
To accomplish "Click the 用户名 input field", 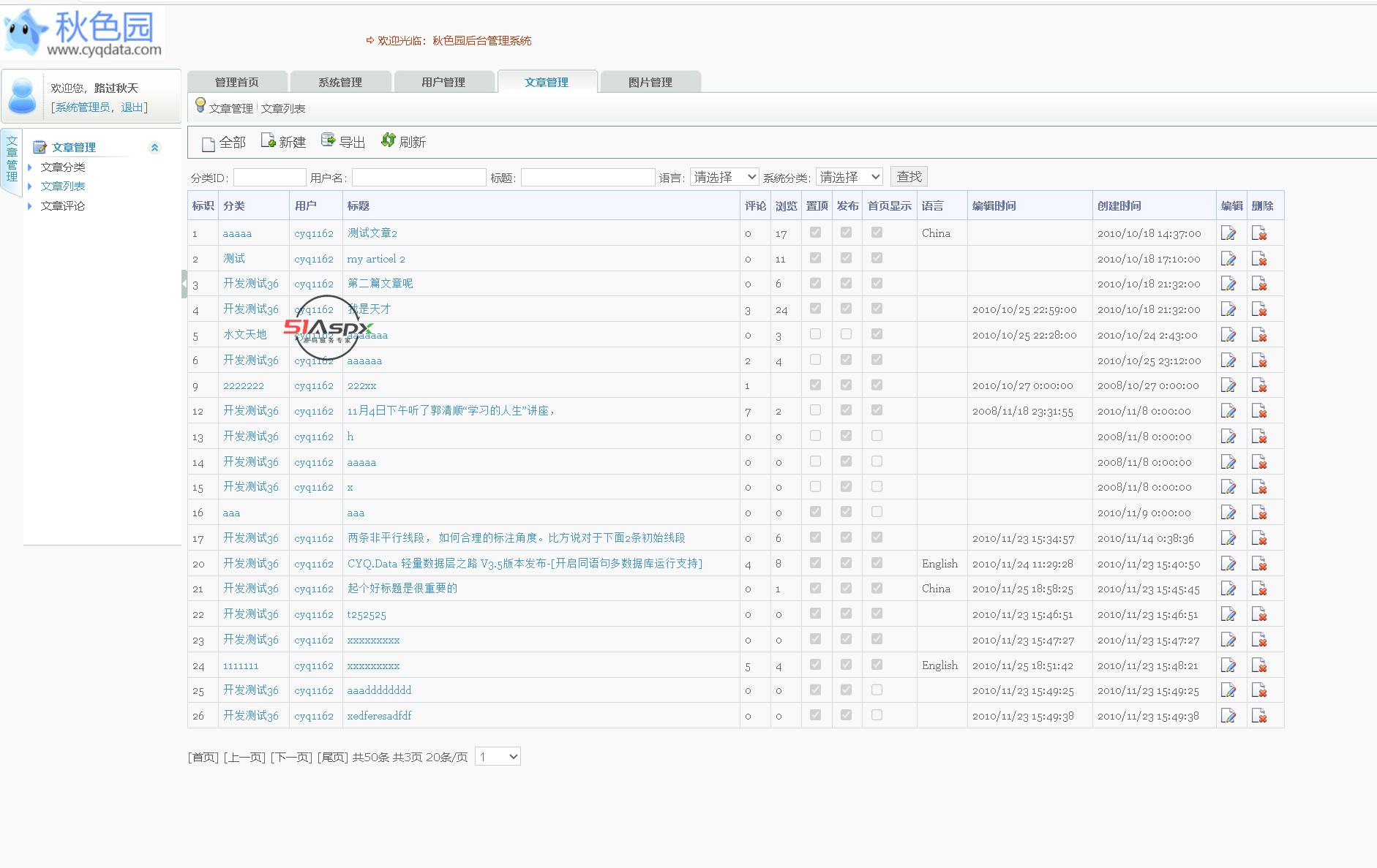I will tap(419, 178).
